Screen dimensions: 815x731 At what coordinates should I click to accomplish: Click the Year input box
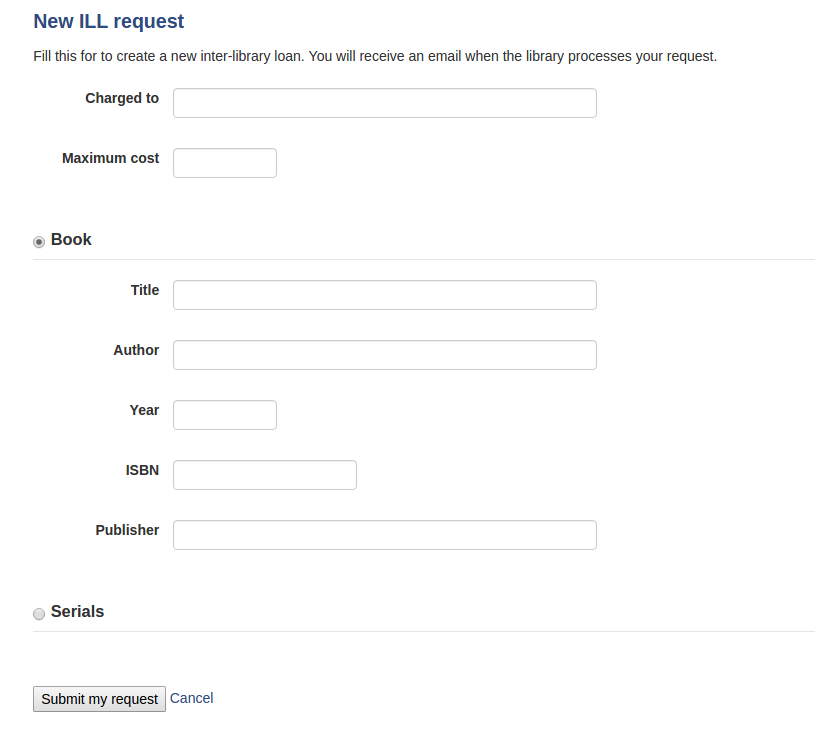(x=225, y=415)
